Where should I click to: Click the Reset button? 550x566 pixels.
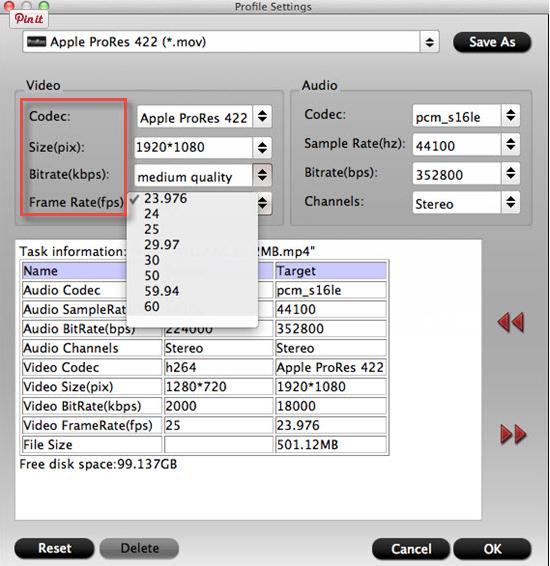(x=54, y=548)
